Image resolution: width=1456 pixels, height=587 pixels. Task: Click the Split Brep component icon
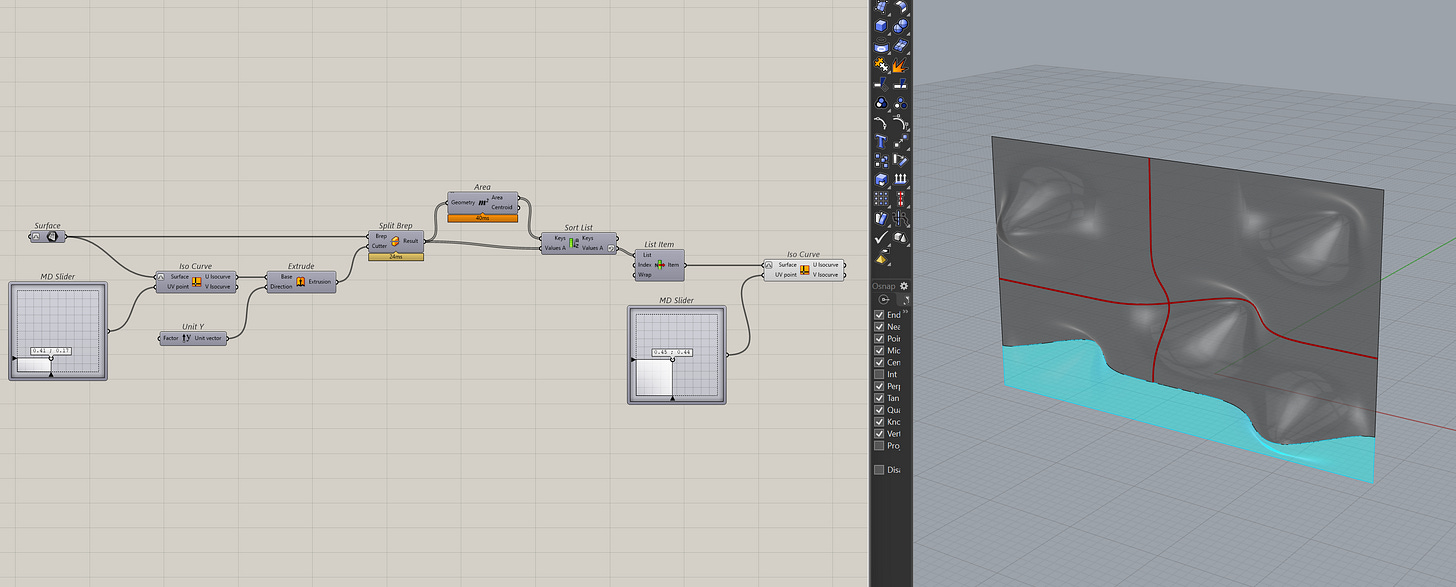pyautogui.click(x=395, y=241)
